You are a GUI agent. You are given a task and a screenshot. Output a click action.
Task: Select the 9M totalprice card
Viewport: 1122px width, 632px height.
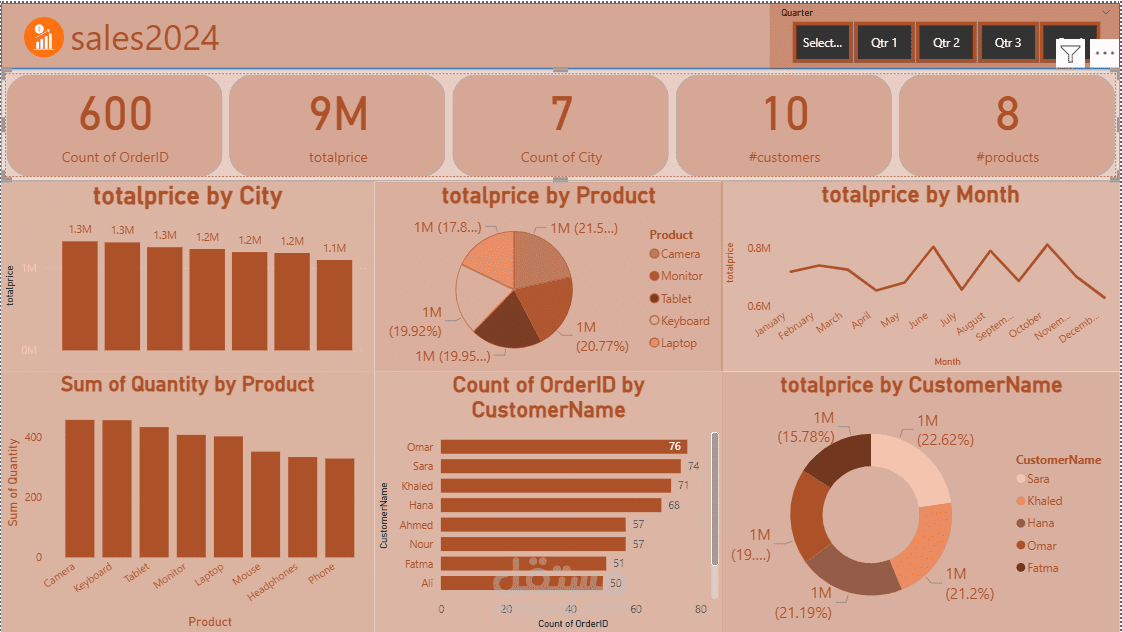tap(338, 126)
